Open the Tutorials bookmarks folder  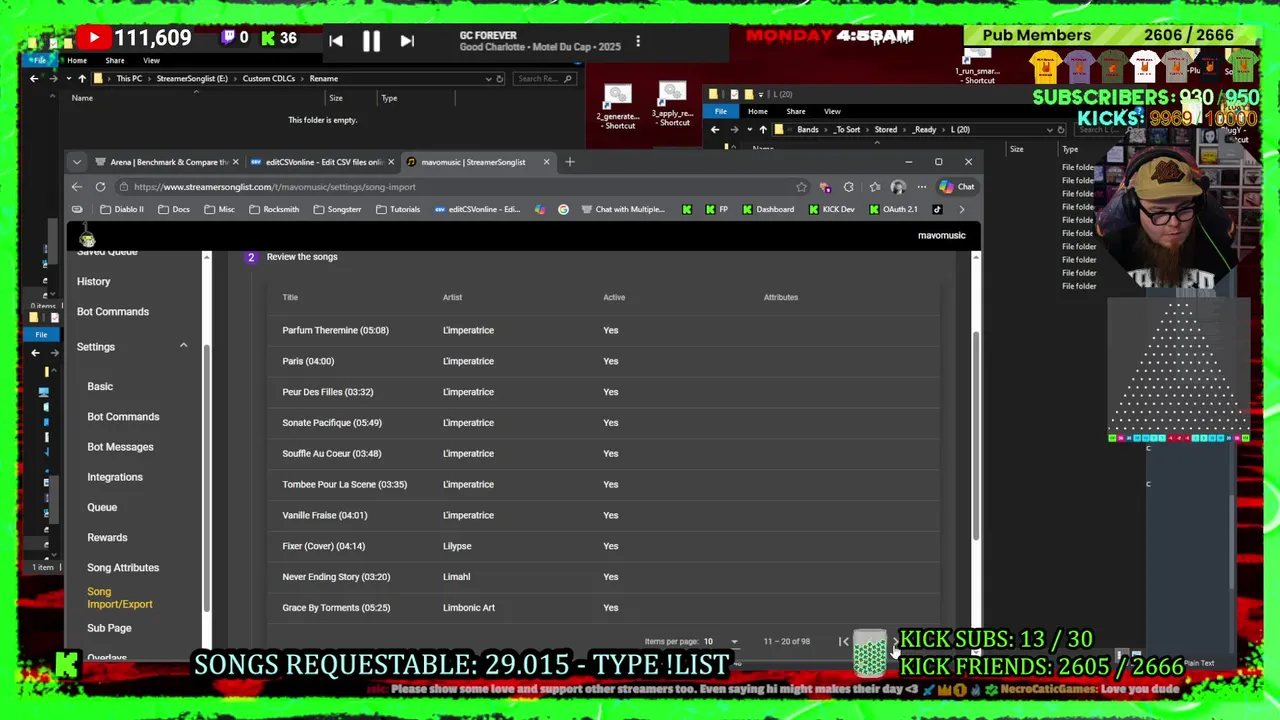coord(398,210)
